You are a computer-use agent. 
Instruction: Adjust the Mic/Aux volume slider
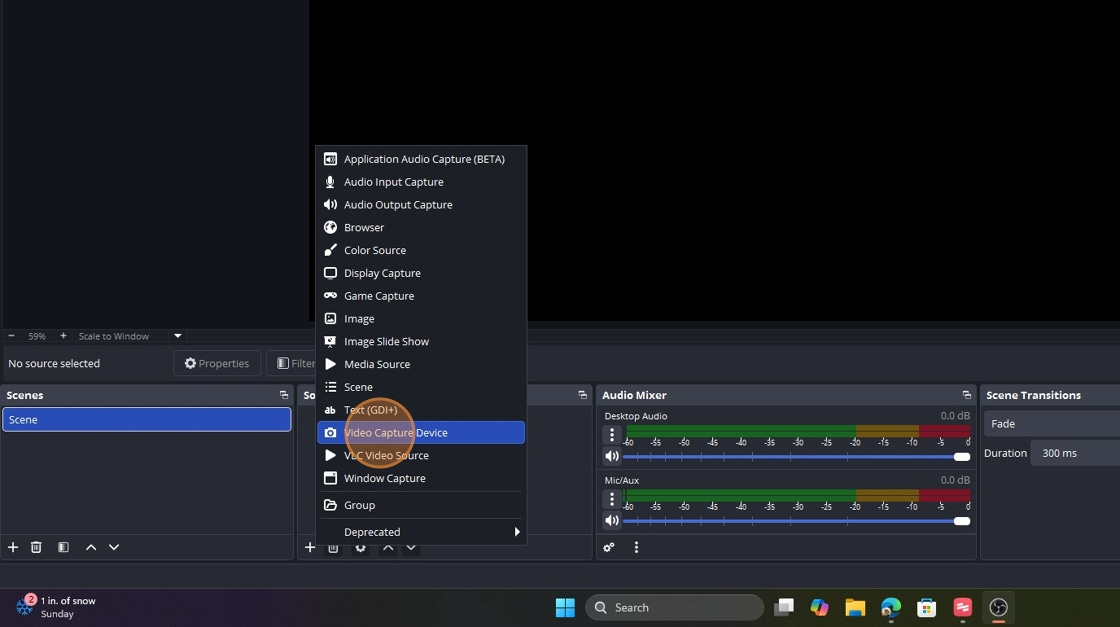tap(796, 521)
